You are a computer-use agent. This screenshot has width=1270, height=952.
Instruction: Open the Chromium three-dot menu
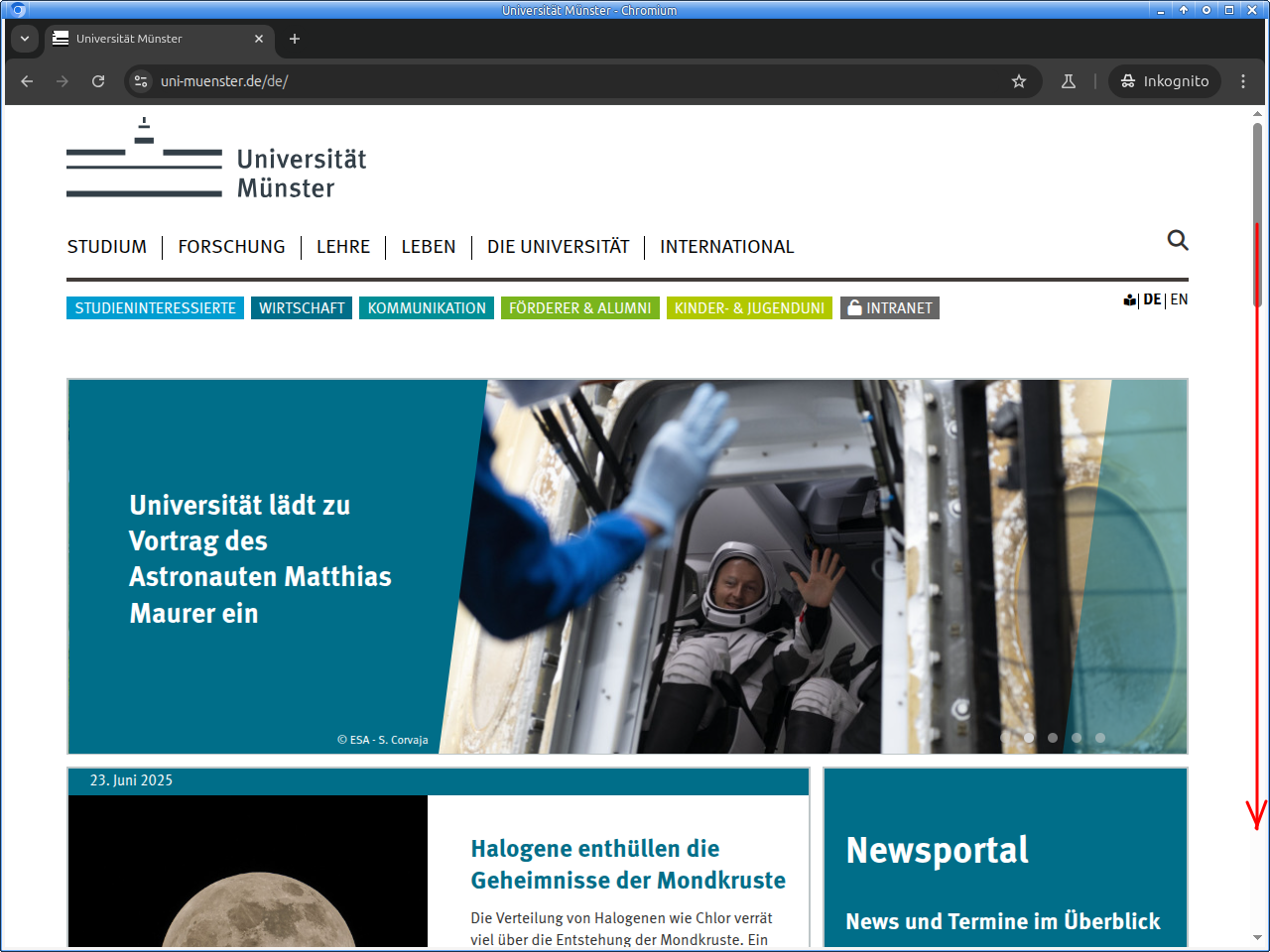pyautogui.click(x=1243, y=81)
